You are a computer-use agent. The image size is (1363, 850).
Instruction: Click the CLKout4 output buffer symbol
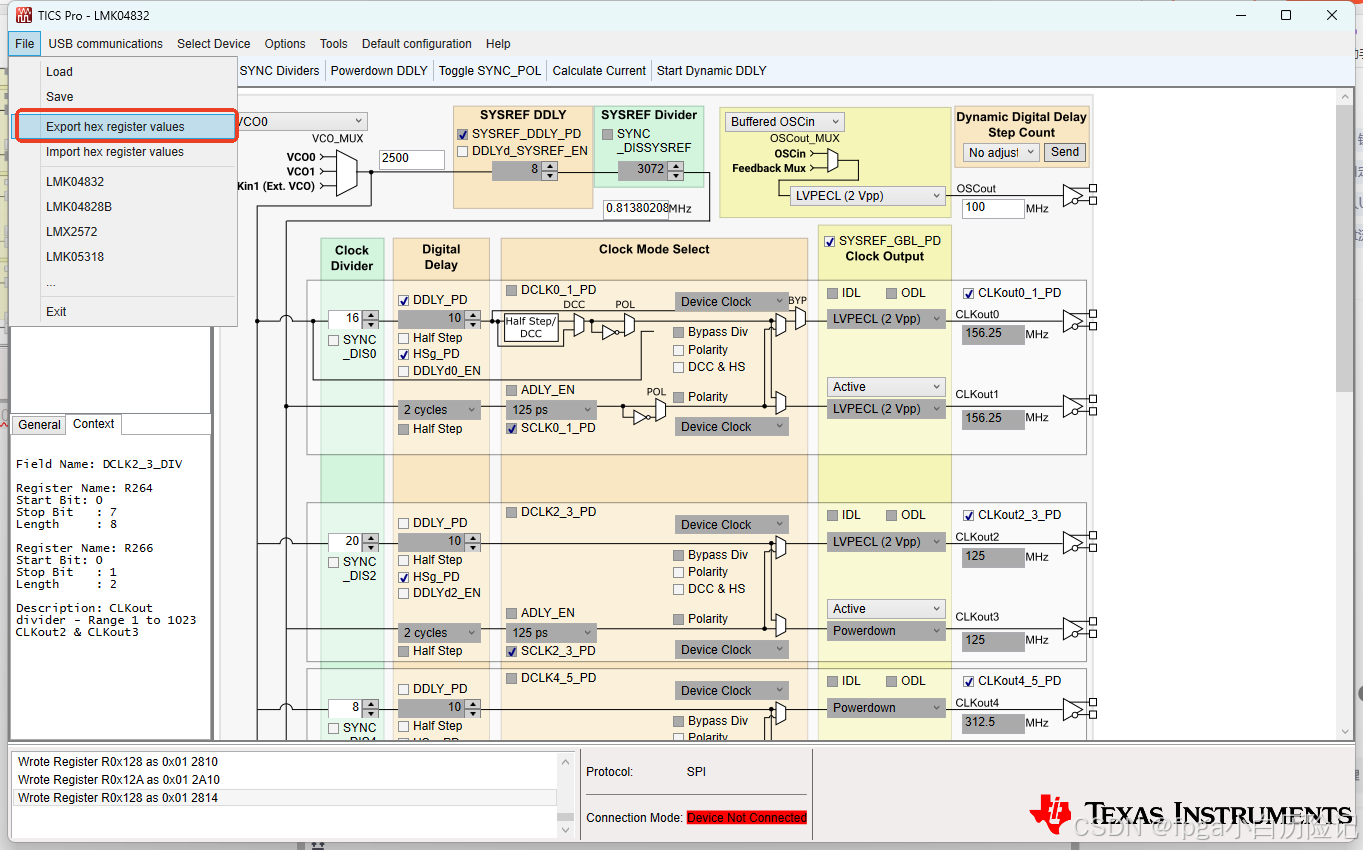[x=1080, y=709]
